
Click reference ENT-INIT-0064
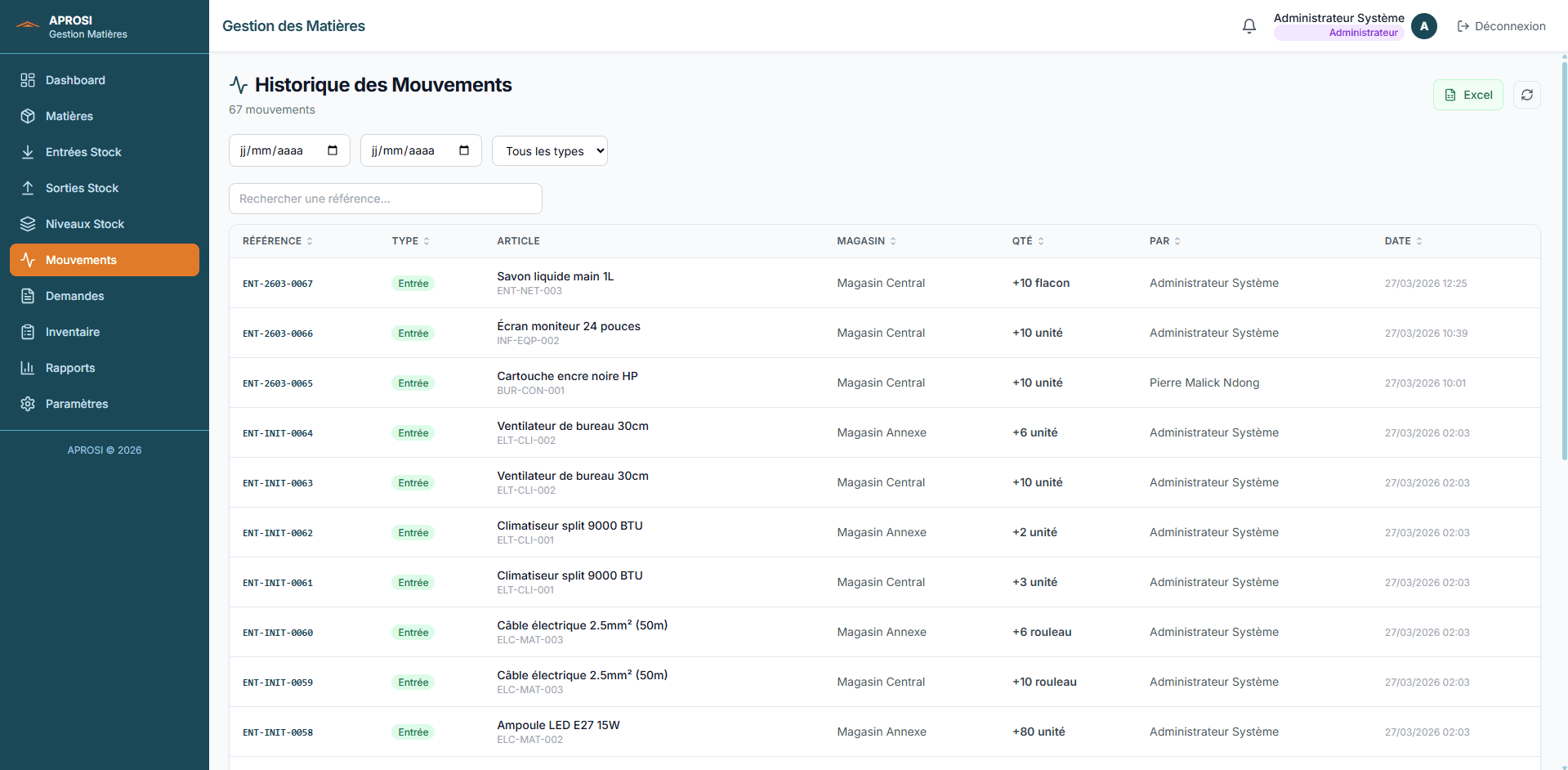[x=278, y=433]
